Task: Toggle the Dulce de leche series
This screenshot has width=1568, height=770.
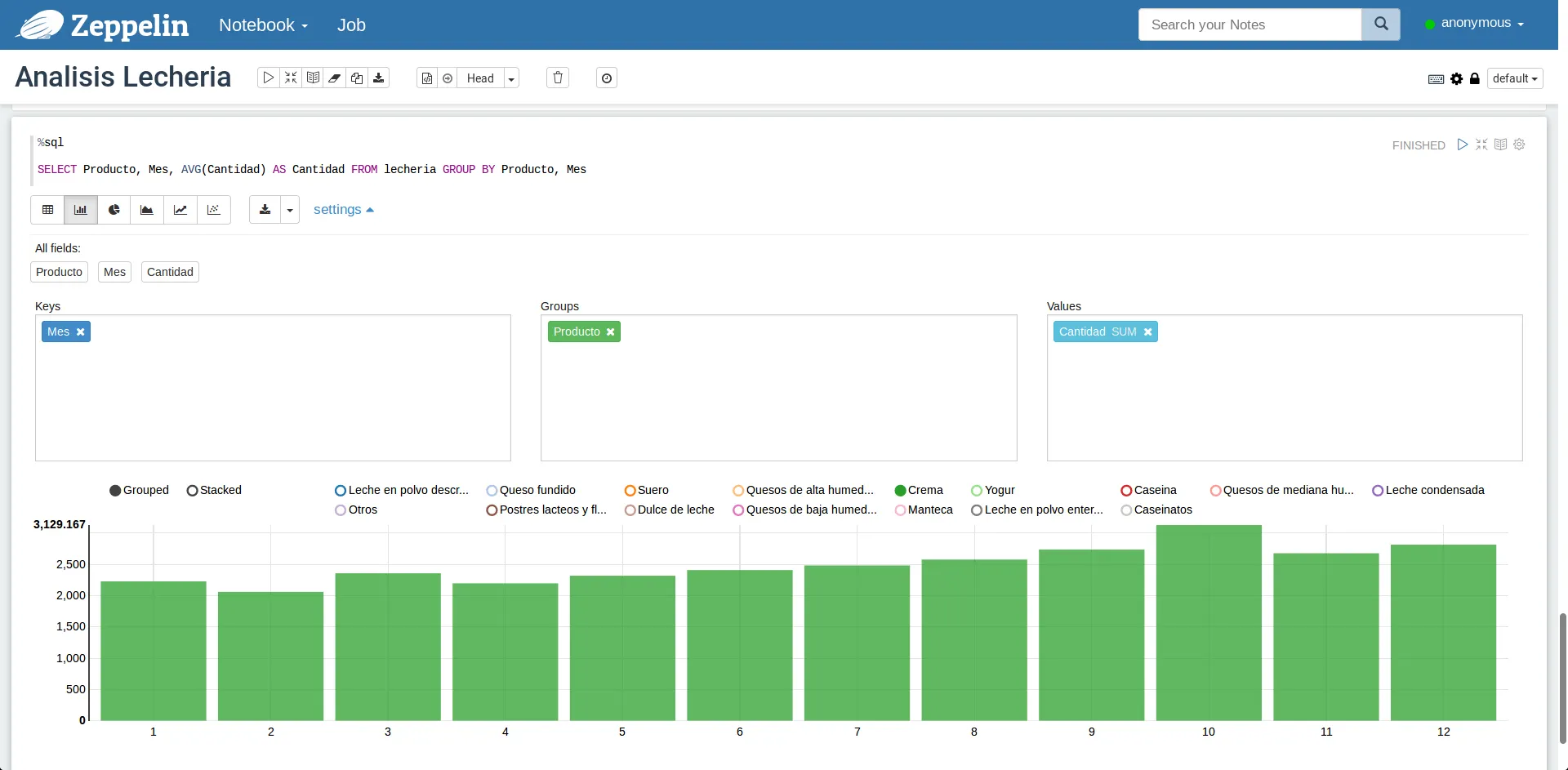Action: pyautogui.click(x=670, y=510)
